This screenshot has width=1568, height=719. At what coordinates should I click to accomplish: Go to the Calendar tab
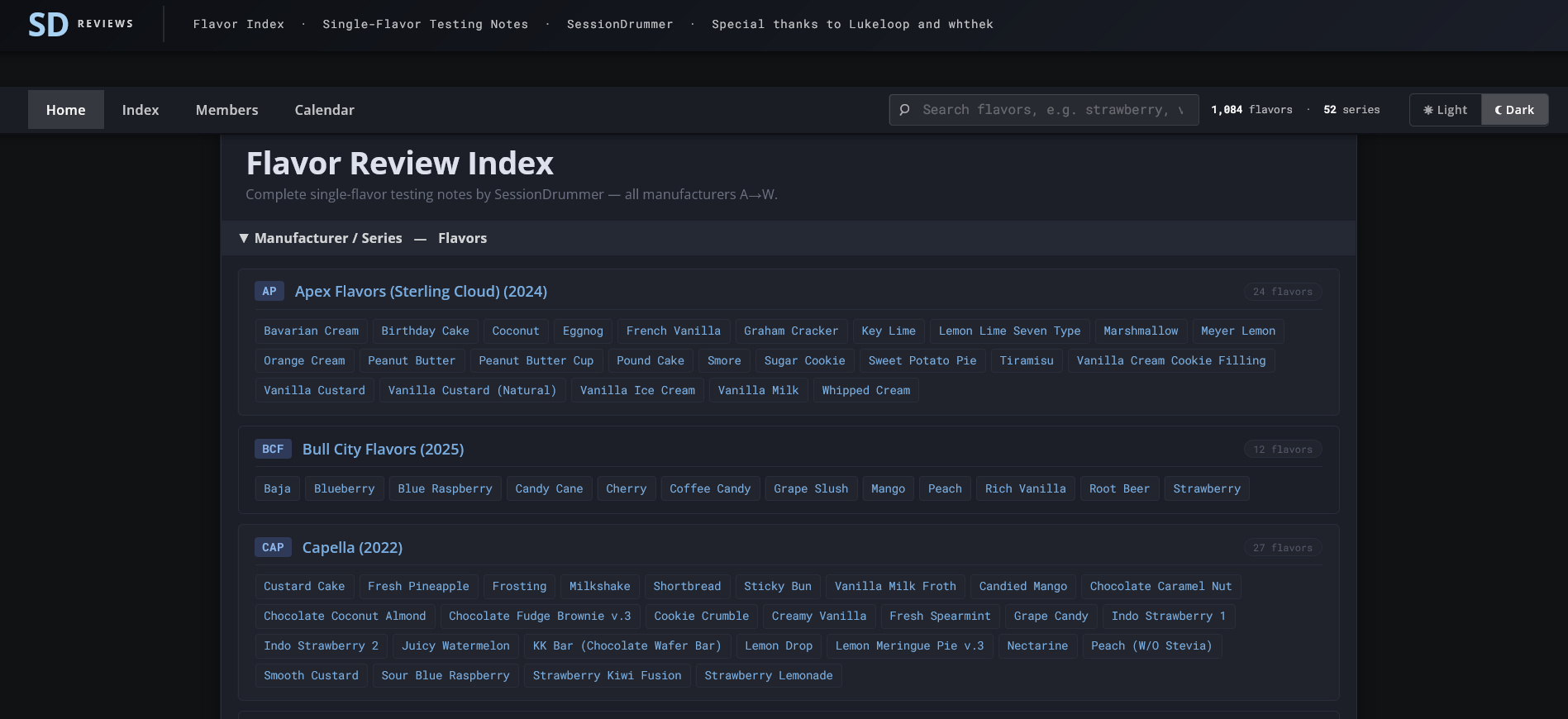coord(324,110)
